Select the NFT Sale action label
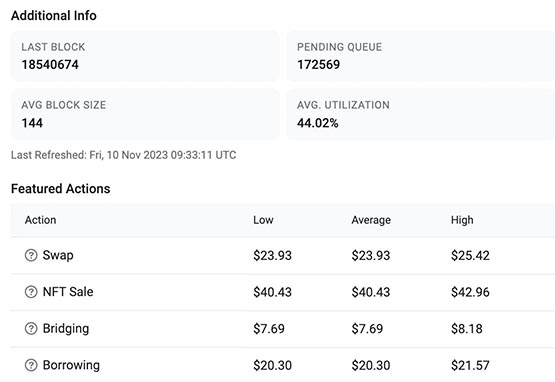This screenshot has width=555, height=382. [68, 292]
